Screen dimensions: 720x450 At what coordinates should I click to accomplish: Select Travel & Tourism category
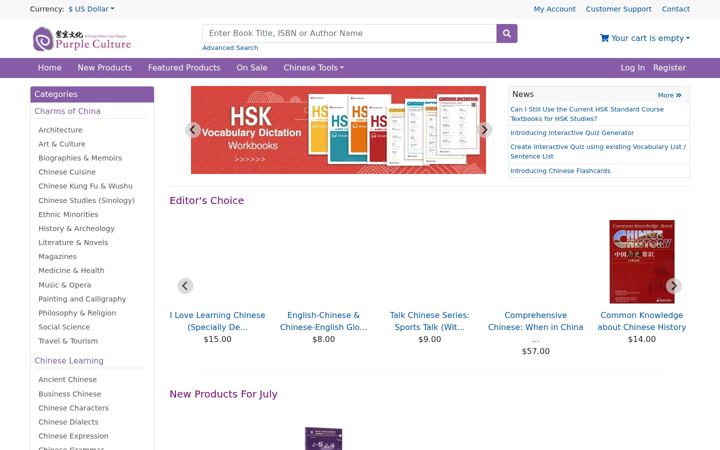pyautogui.click(x=68, y=341)
